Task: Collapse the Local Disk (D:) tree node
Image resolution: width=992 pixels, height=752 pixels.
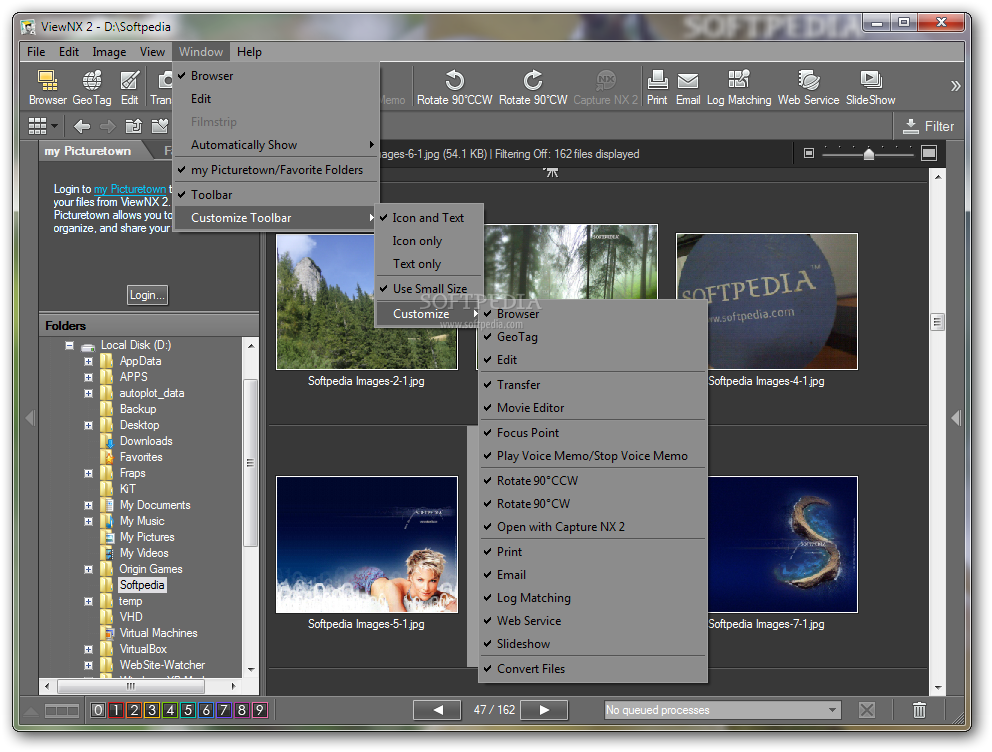Action: (x=70, y=345)
